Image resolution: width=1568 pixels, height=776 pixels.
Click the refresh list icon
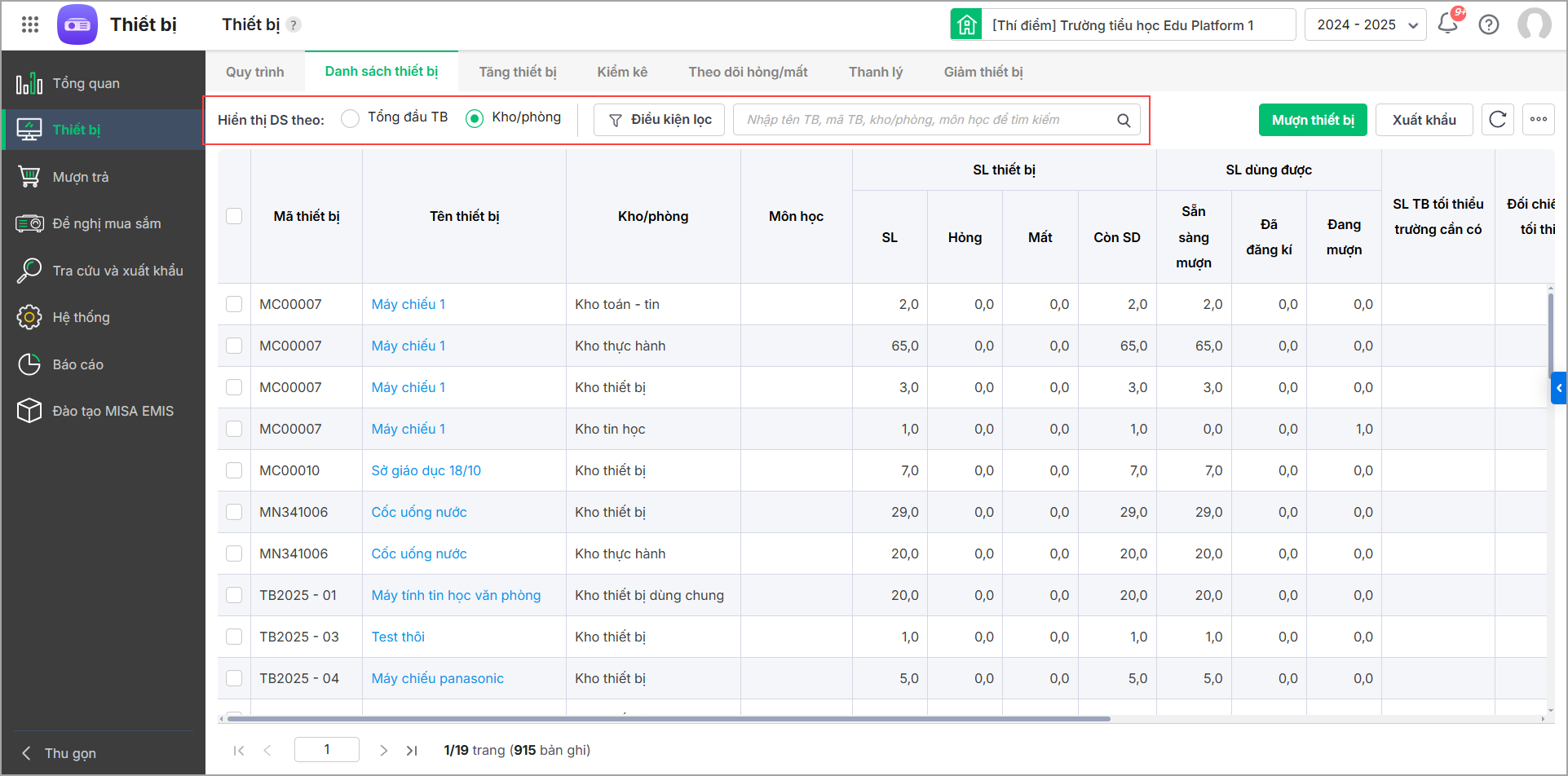pos(1498,120)
